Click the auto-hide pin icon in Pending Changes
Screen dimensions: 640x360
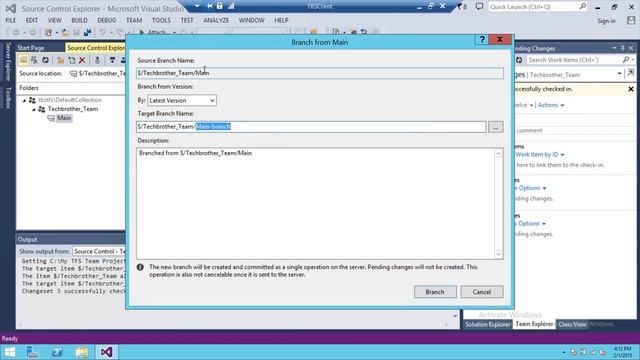tap(623, 48)
